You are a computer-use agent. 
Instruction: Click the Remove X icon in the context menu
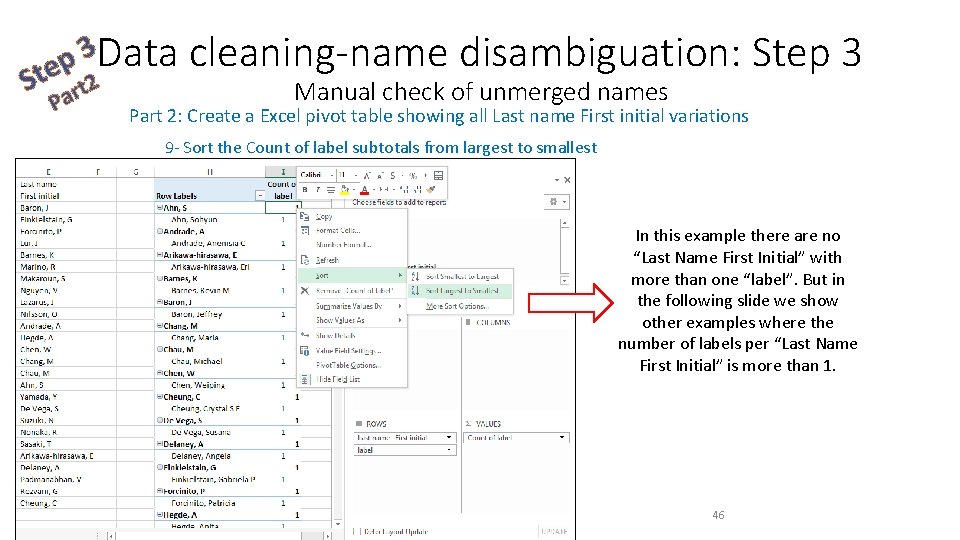click(304, 291)
